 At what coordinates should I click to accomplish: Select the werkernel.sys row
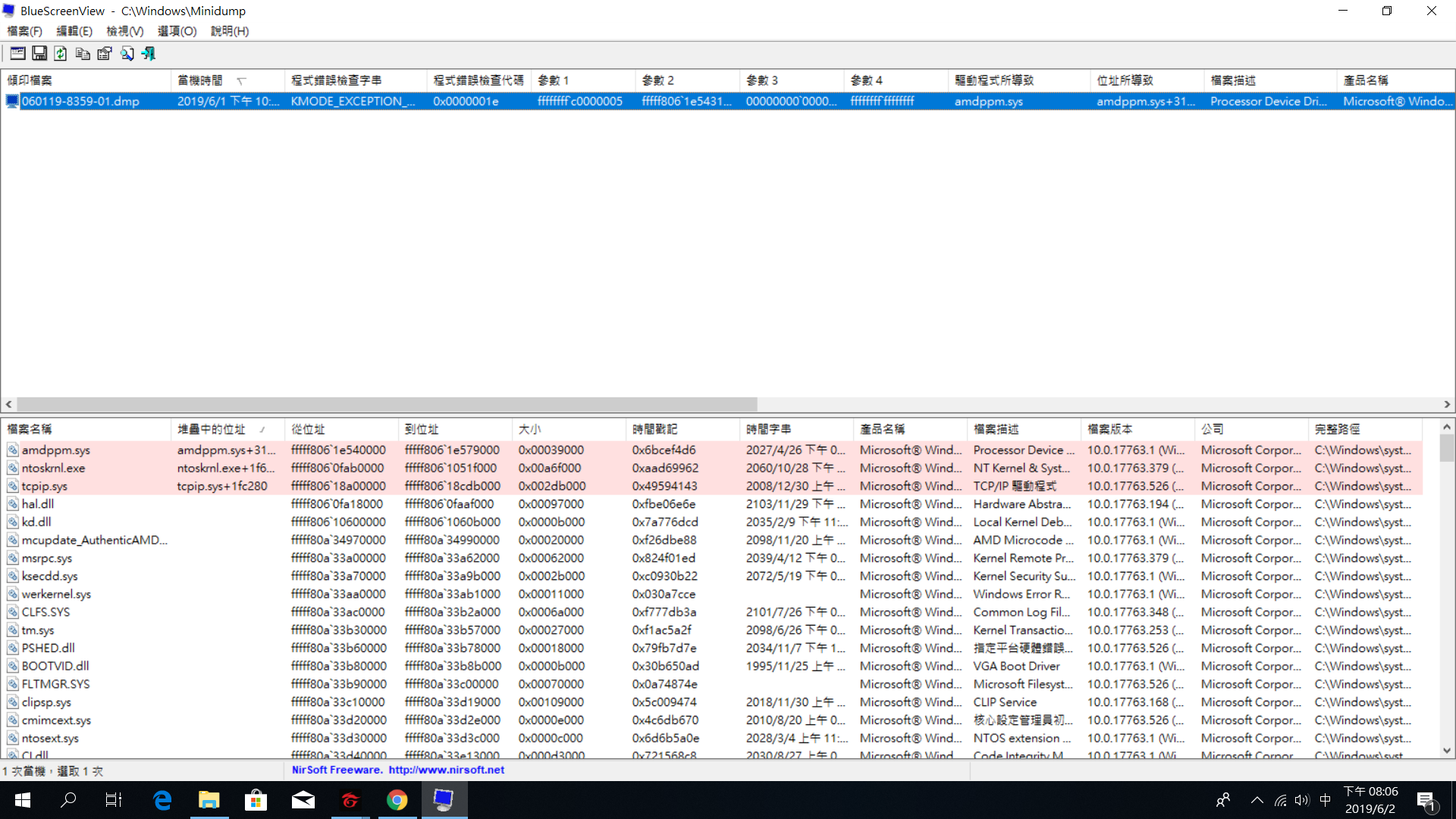pyautogui.click(x=711, y=595)
